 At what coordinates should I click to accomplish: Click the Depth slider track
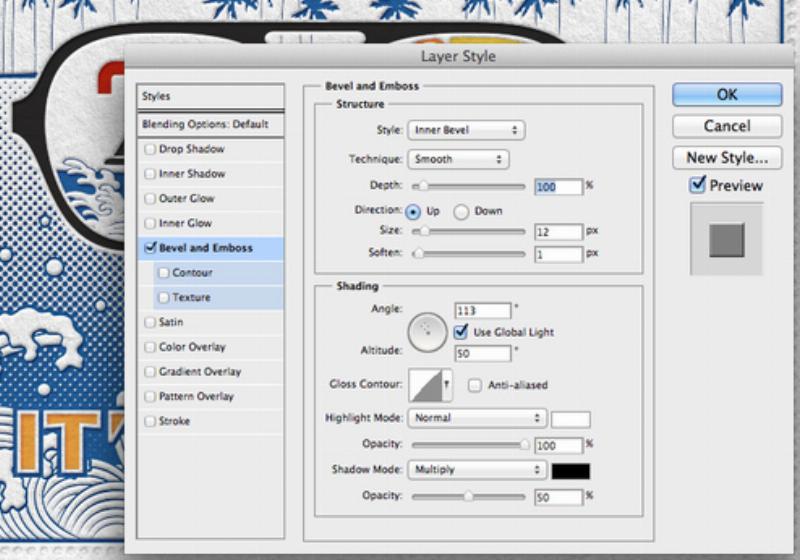click(468, 186)
